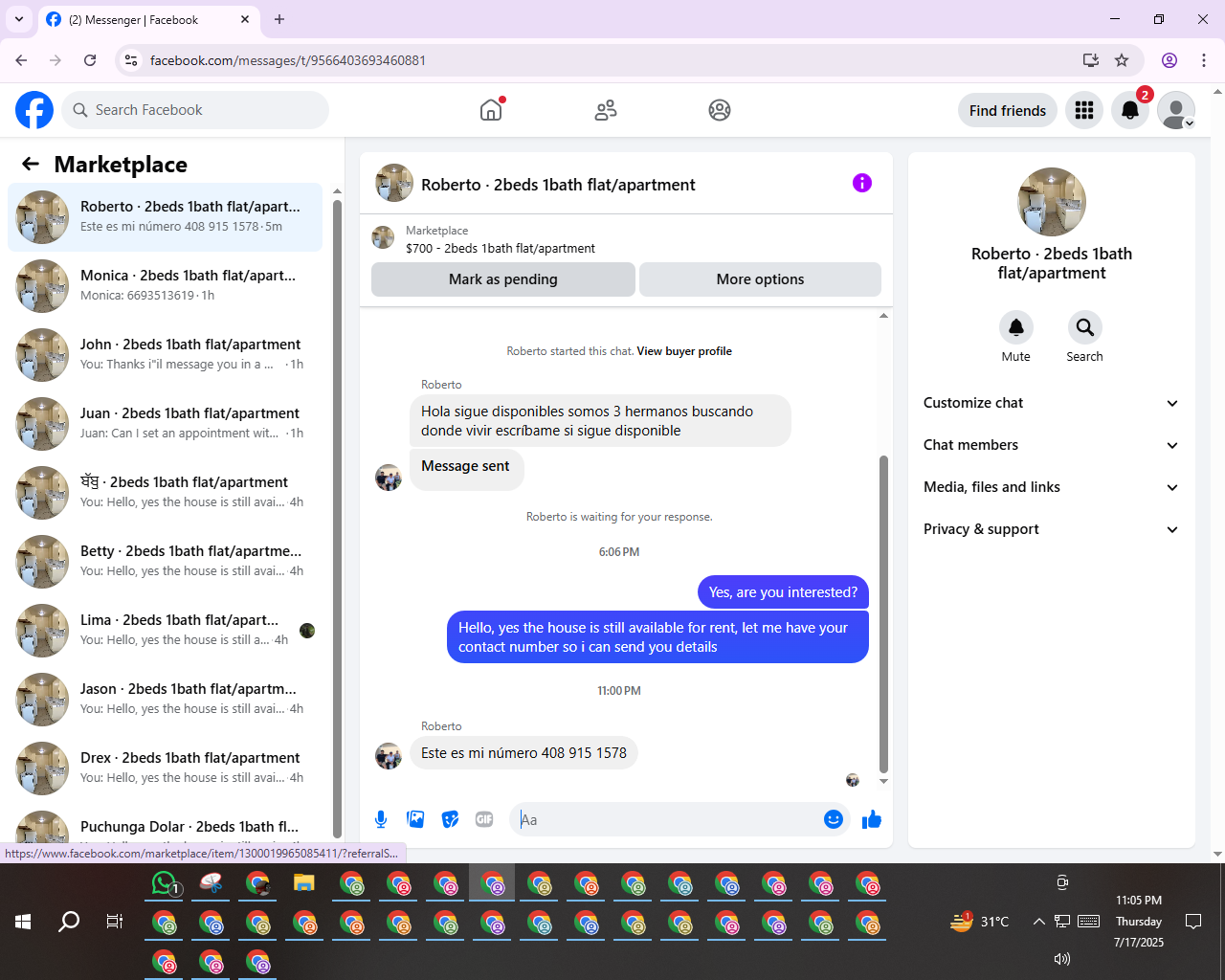Click the conversation list scrollbar
Image resolution: width=1225 pixels, height=980 pixels.
coord(337,517)
